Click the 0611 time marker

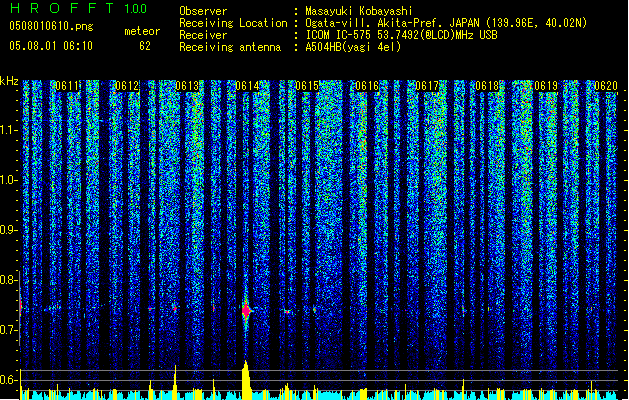(67, 86)
